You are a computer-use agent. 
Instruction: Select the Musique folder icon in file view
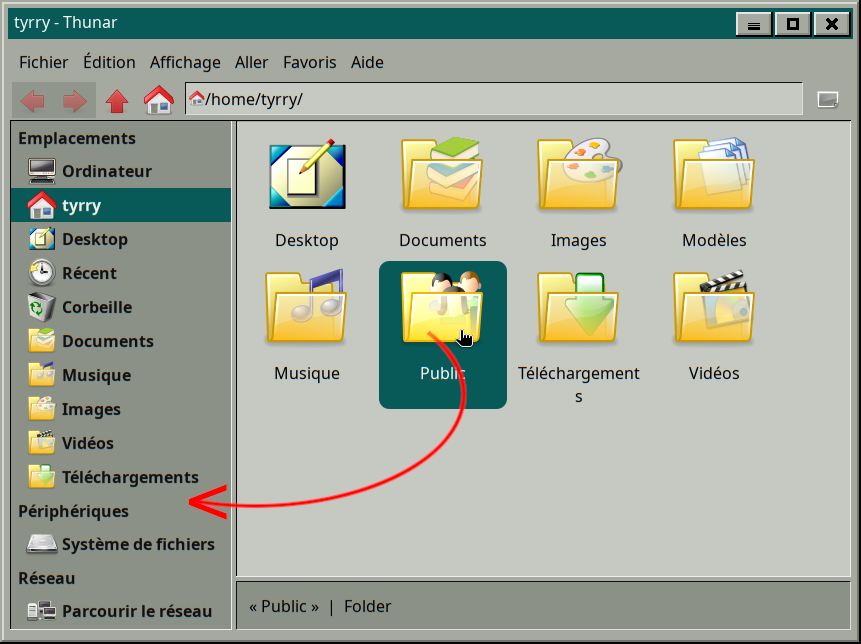click(306, 306)
